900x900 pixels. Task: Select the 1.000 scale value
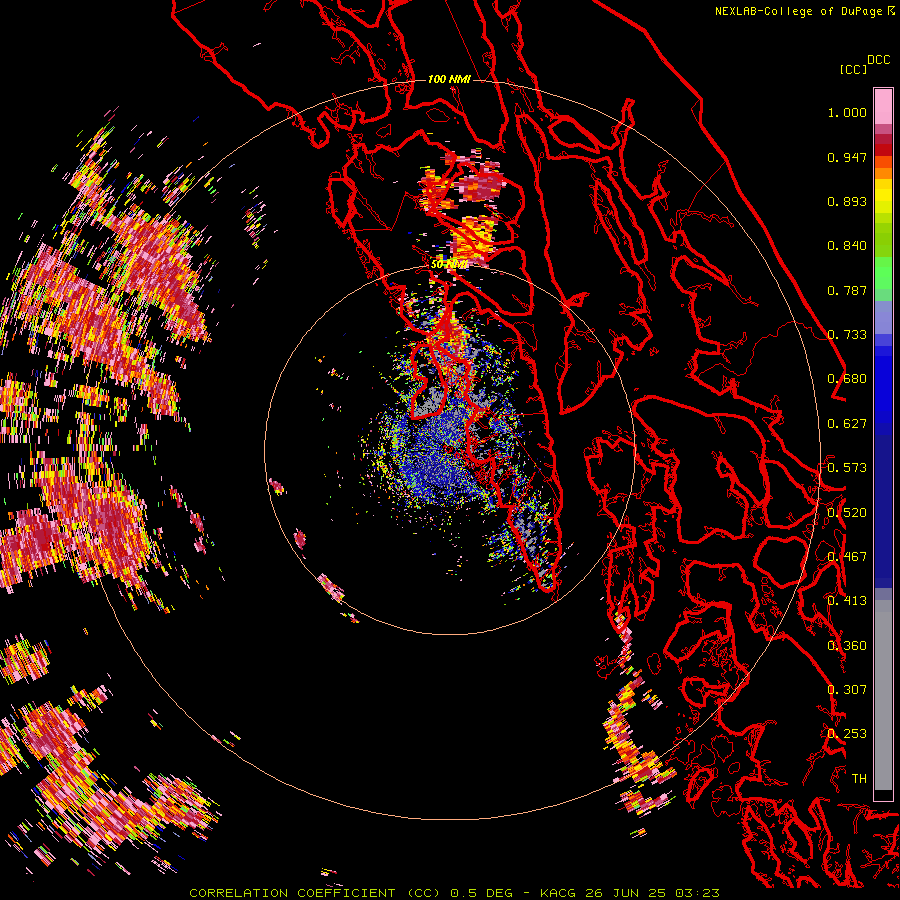click(847, 112)
